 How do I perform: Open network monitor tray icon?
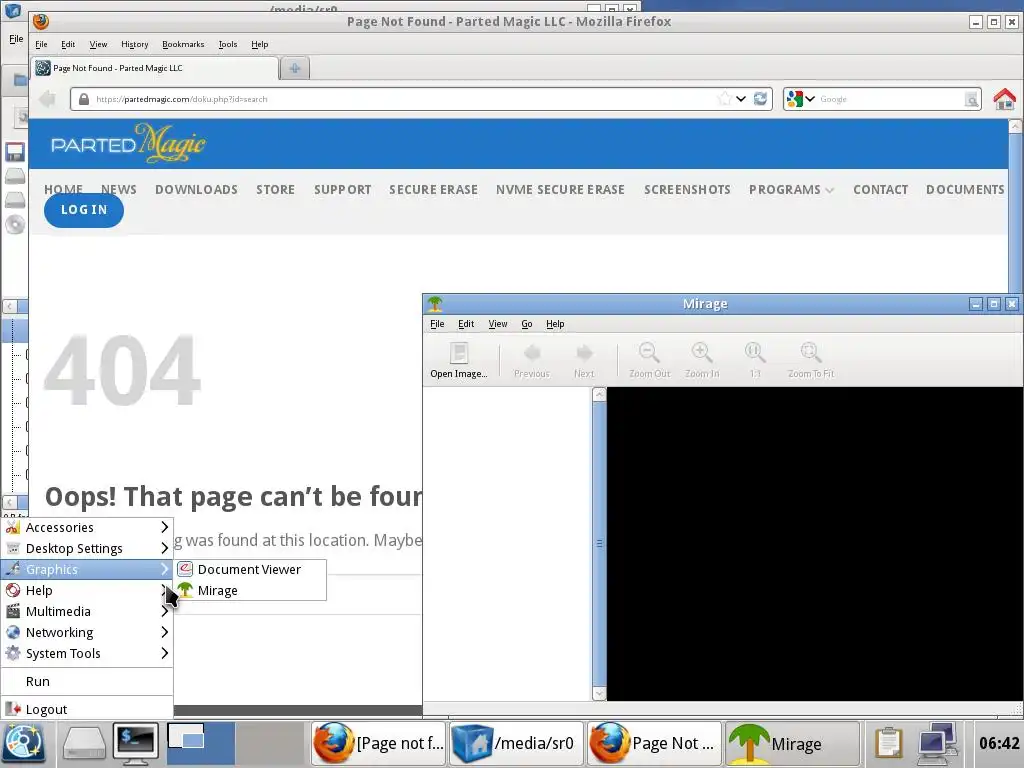[936, 744]
